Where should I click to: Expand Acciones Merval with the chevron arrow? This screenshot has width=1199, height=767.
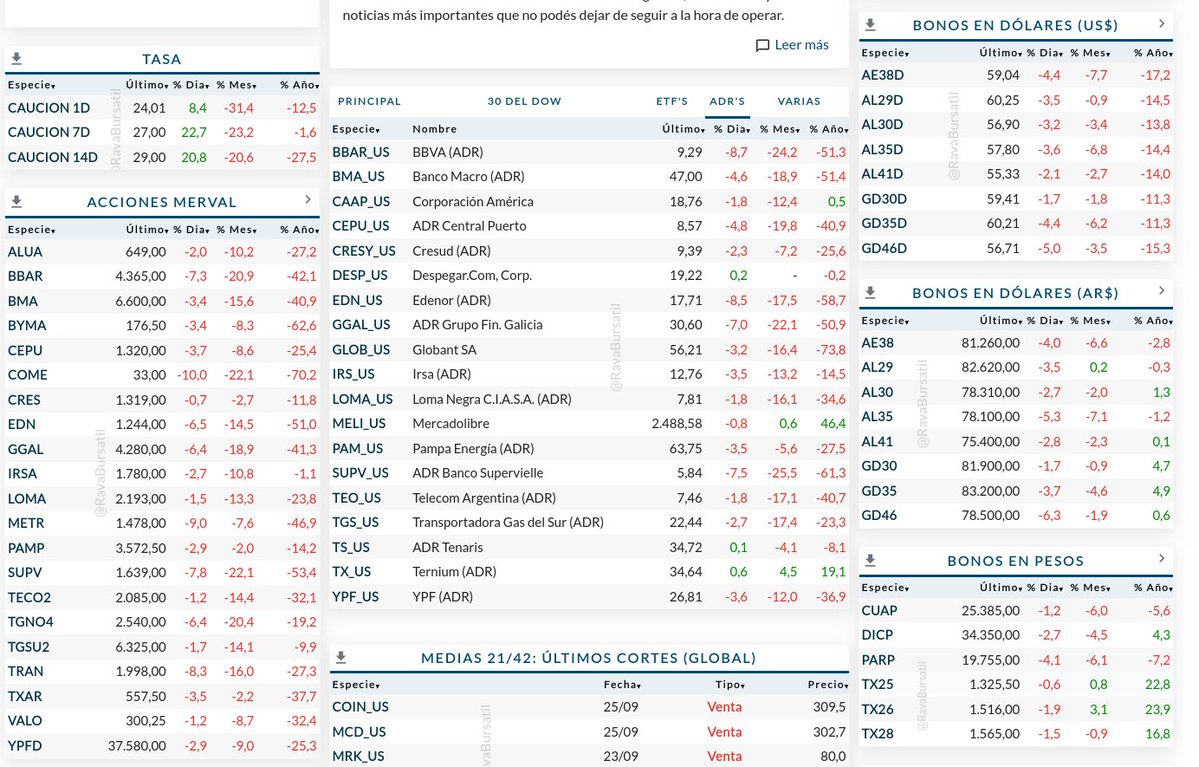[308, 200]
